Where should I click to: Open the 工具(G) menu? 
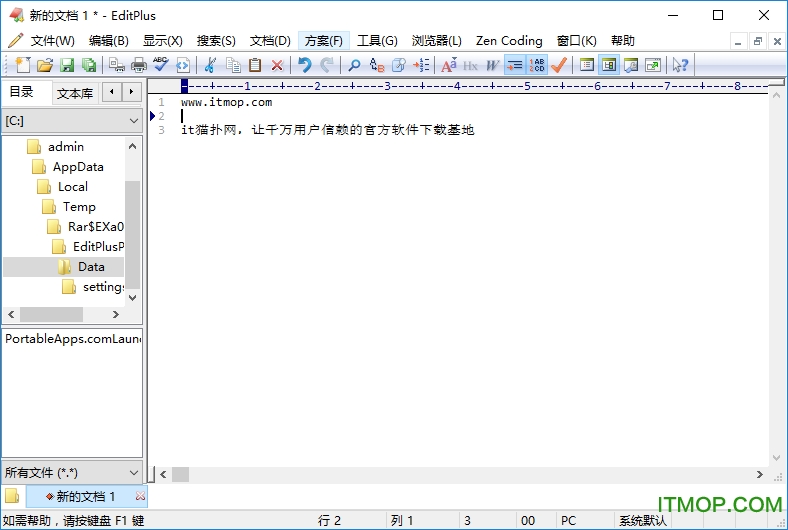pos(377,41)
